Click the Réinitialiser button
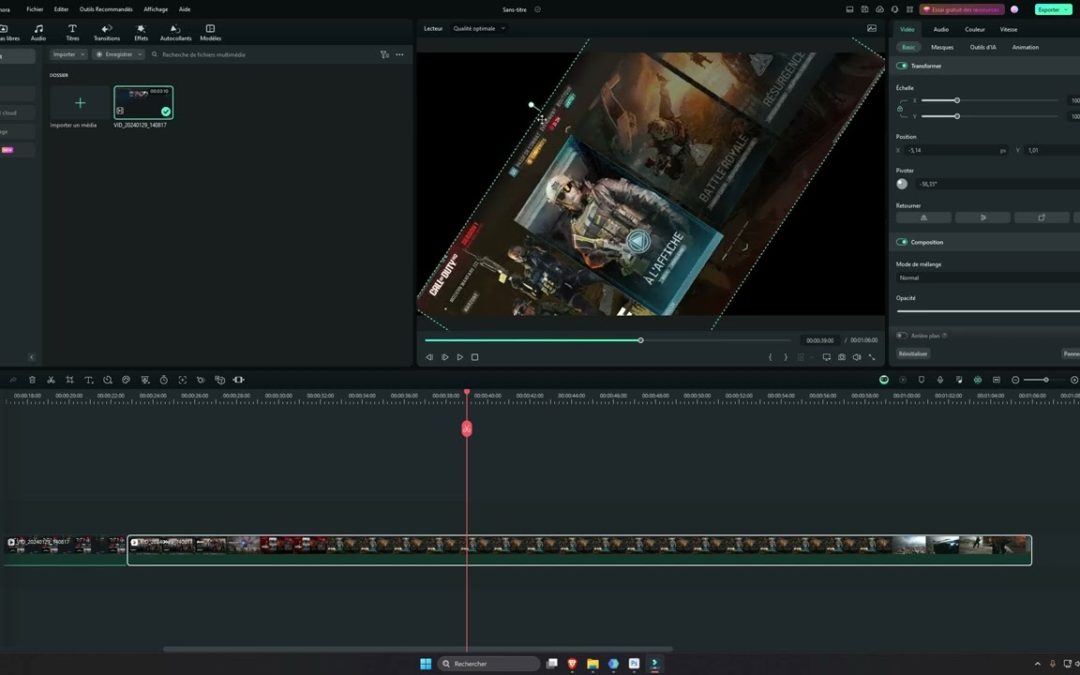1080x675 pixels. click(x=913, y=353)
